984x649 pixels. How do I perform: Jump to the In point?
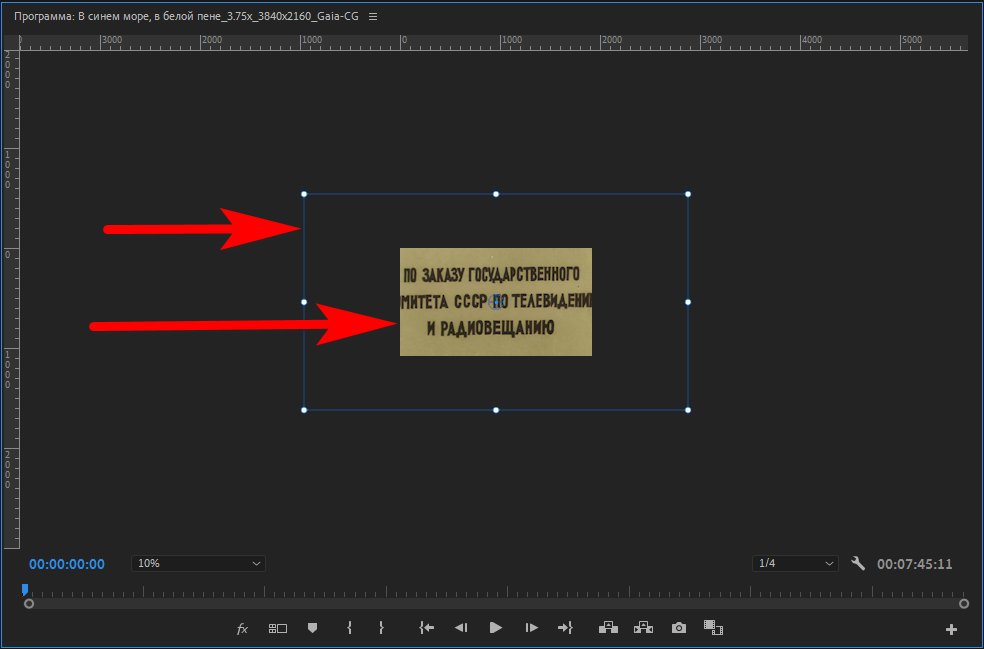(427, 628)
